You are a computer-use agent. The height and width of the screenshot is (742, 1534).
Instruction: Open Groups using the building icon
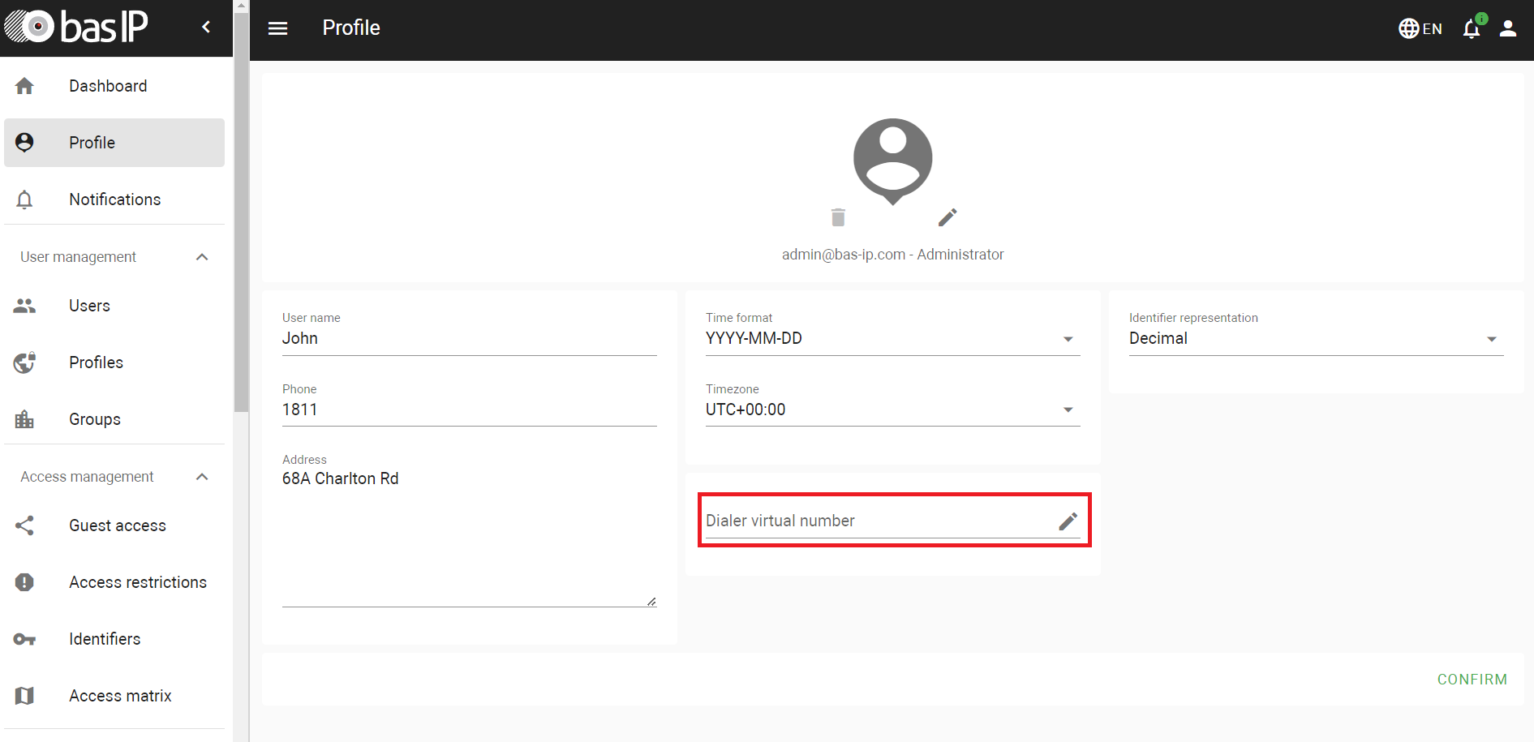pos(24,418)
